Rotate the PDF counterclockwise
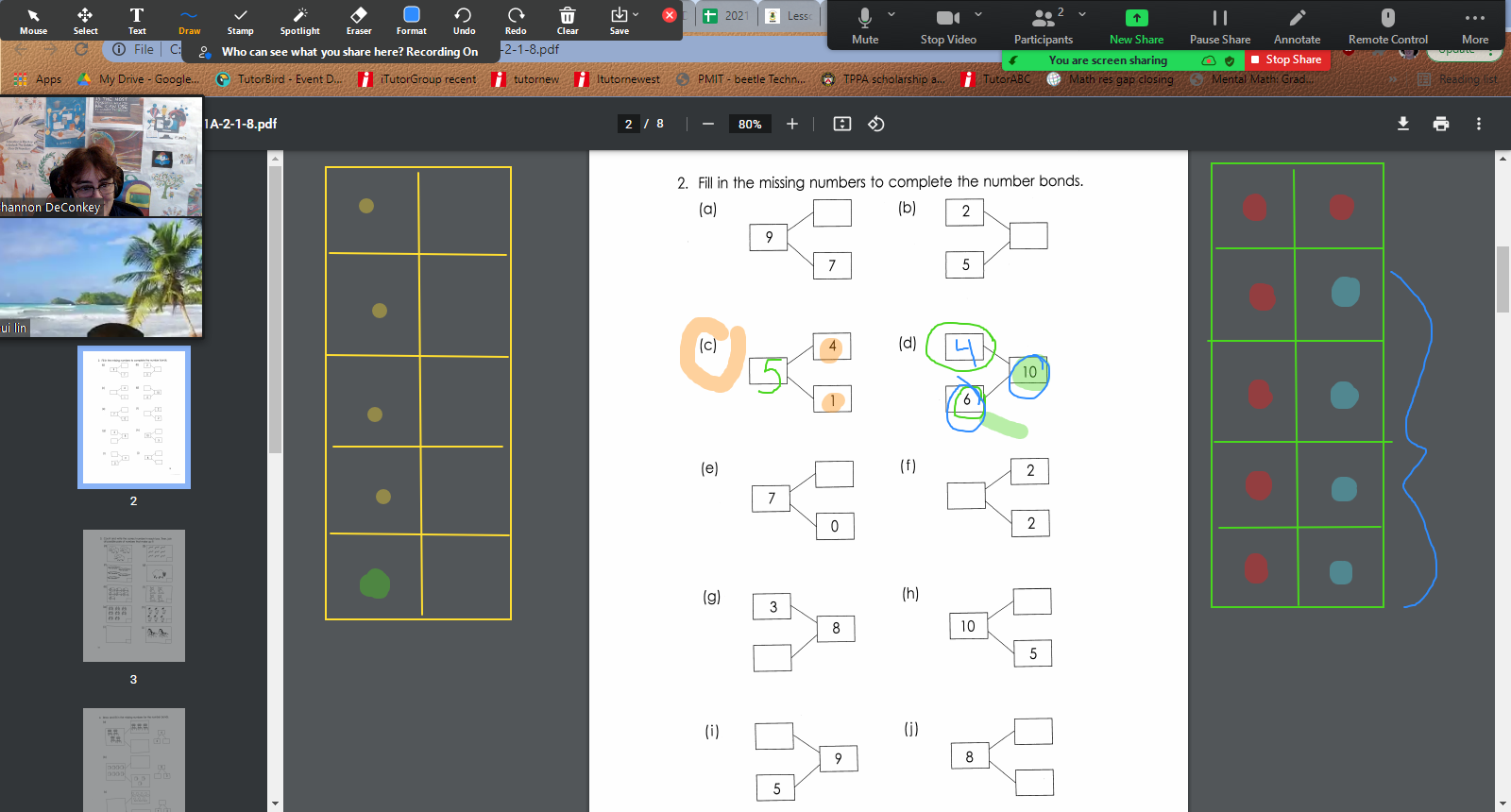This screenshot has height=812, width=1511. coord(876,124)
